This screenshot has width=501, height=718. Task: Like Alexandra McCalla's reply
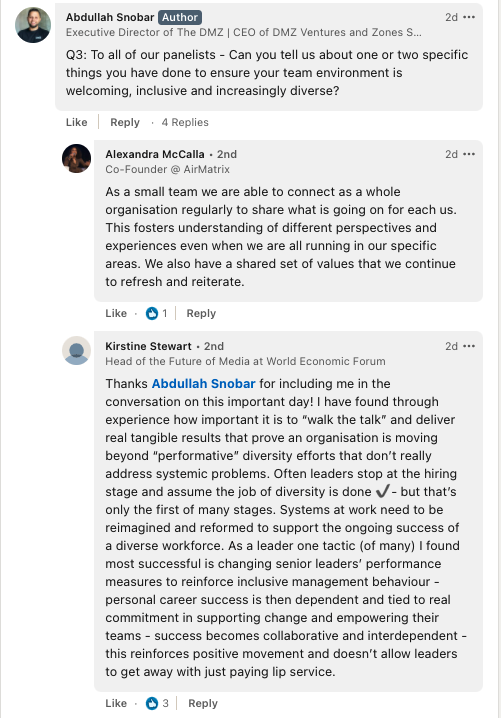point(116,313)
